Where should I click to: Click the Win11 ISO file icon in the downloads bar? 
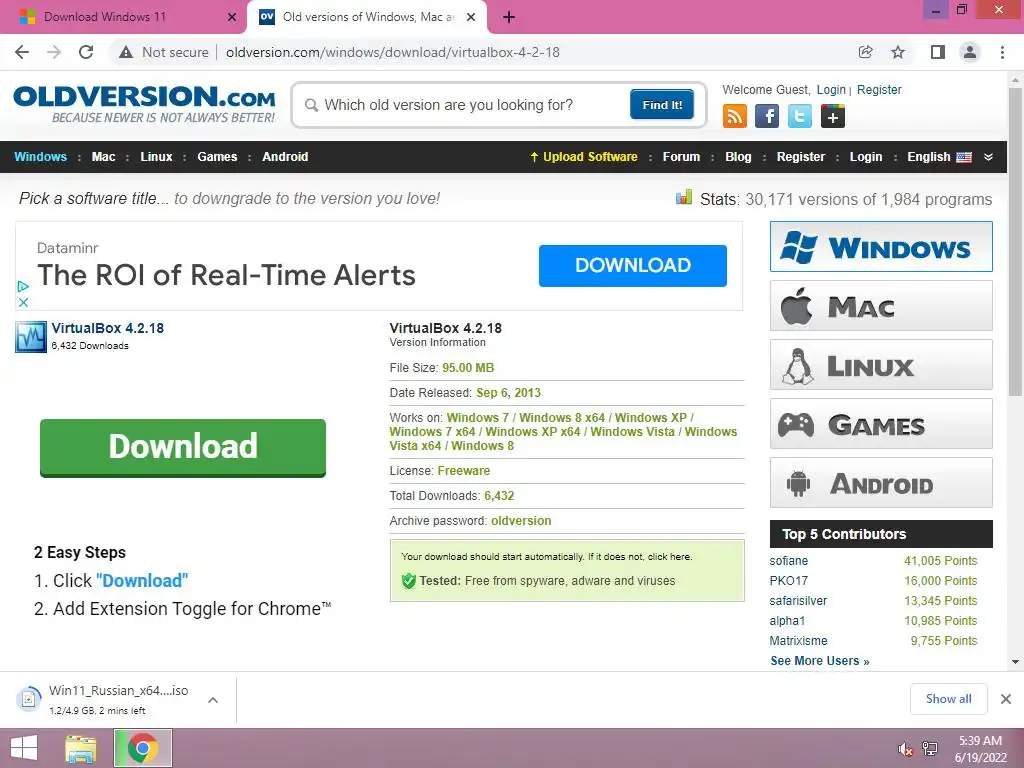tap(29, 699)
